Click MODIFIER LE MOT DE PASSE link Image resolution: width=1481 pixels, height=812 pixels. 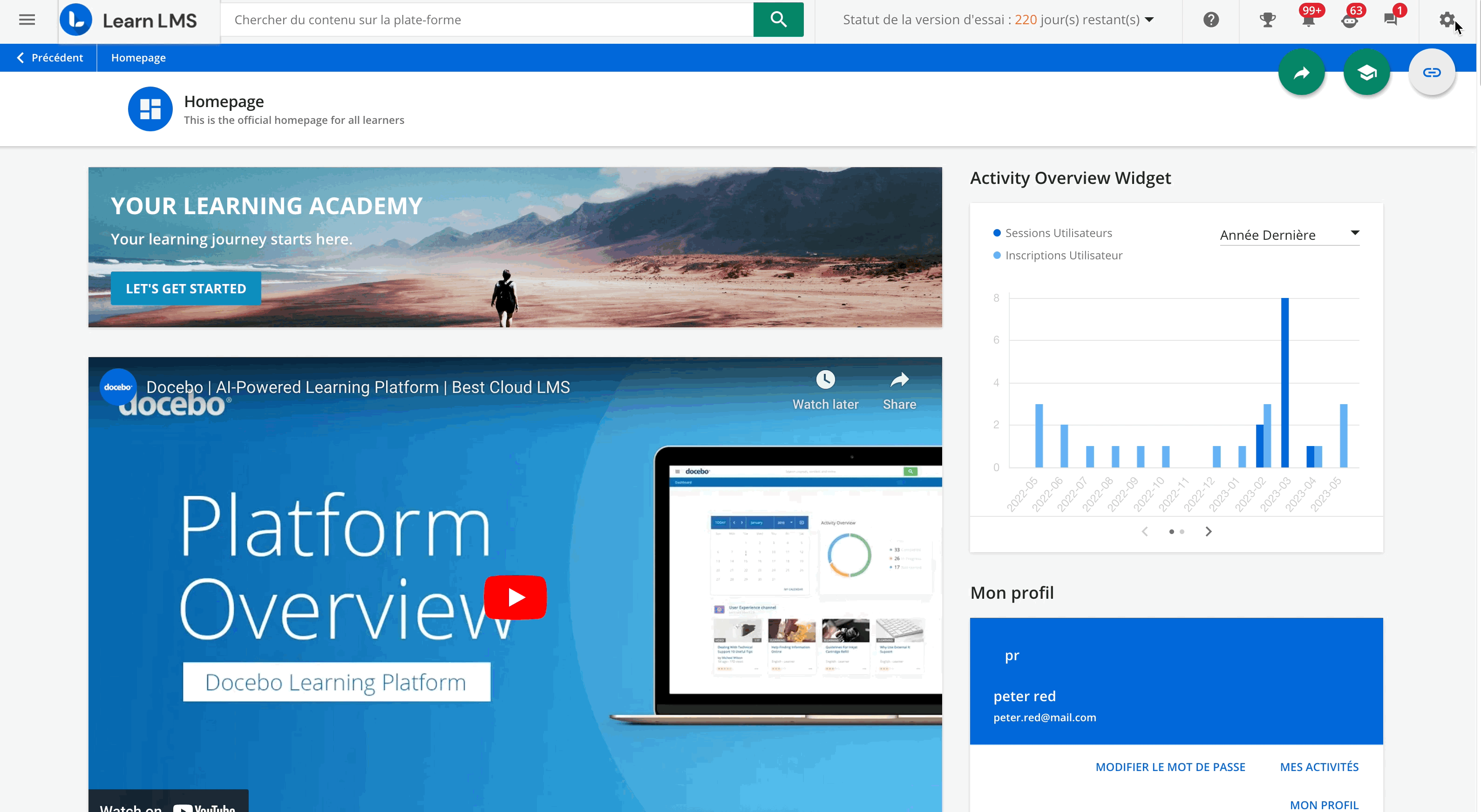point(1170,766)
